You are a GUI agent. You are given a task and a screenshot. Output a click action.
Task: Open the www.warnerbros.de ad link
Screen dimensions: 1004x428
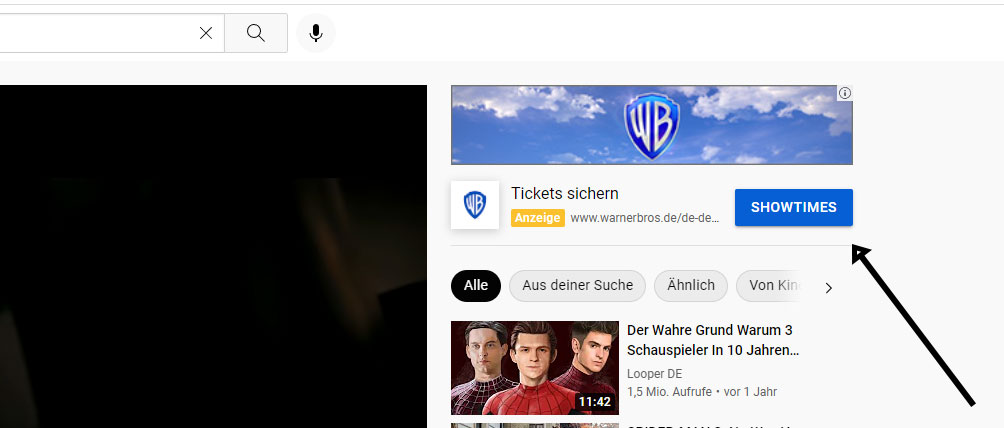[645, 218]
